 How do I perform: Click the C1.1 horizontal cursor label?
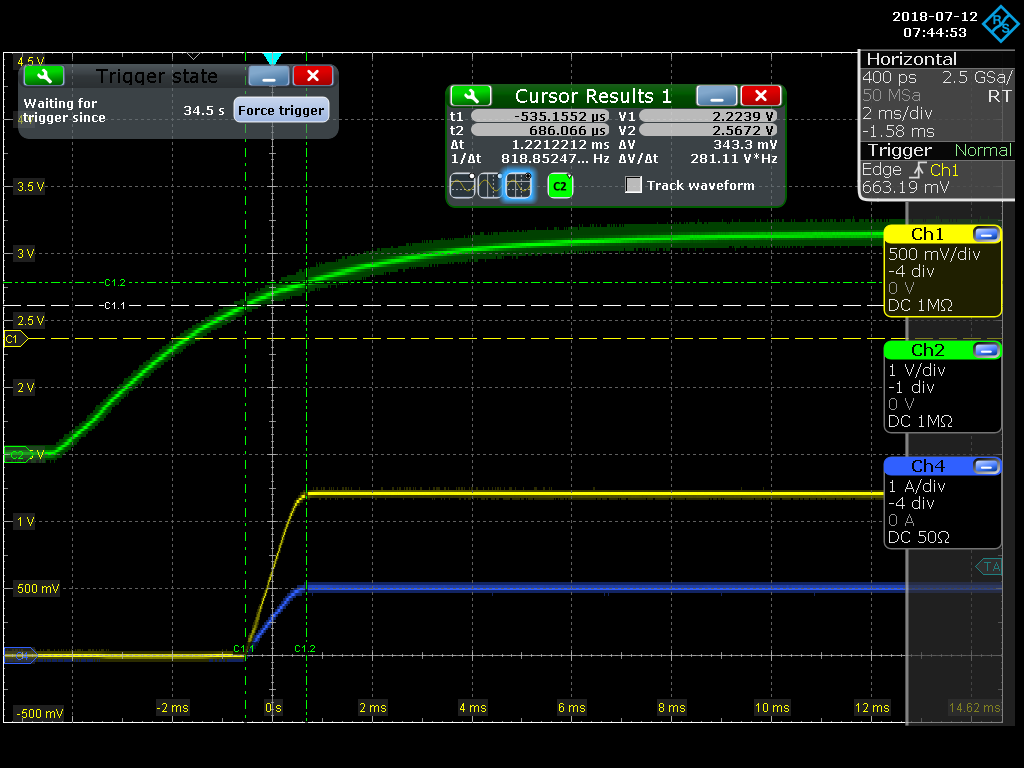click(x=114, y=306)
